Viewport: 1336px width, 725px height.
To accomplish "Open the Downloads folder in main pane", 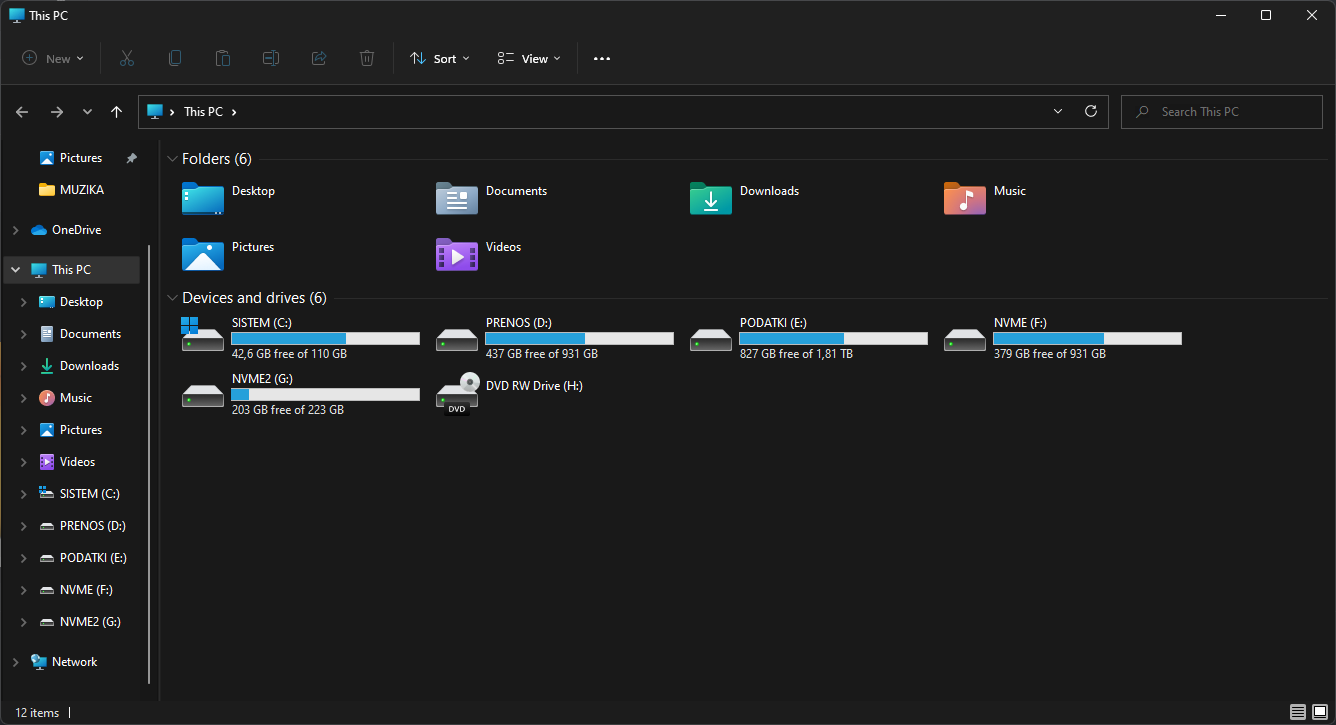I will pos(711,198).
